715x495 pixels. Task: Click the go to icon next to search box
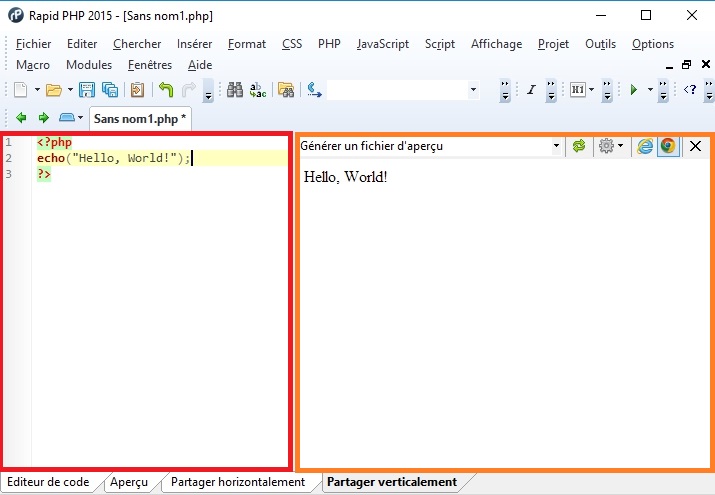(314, 90)
